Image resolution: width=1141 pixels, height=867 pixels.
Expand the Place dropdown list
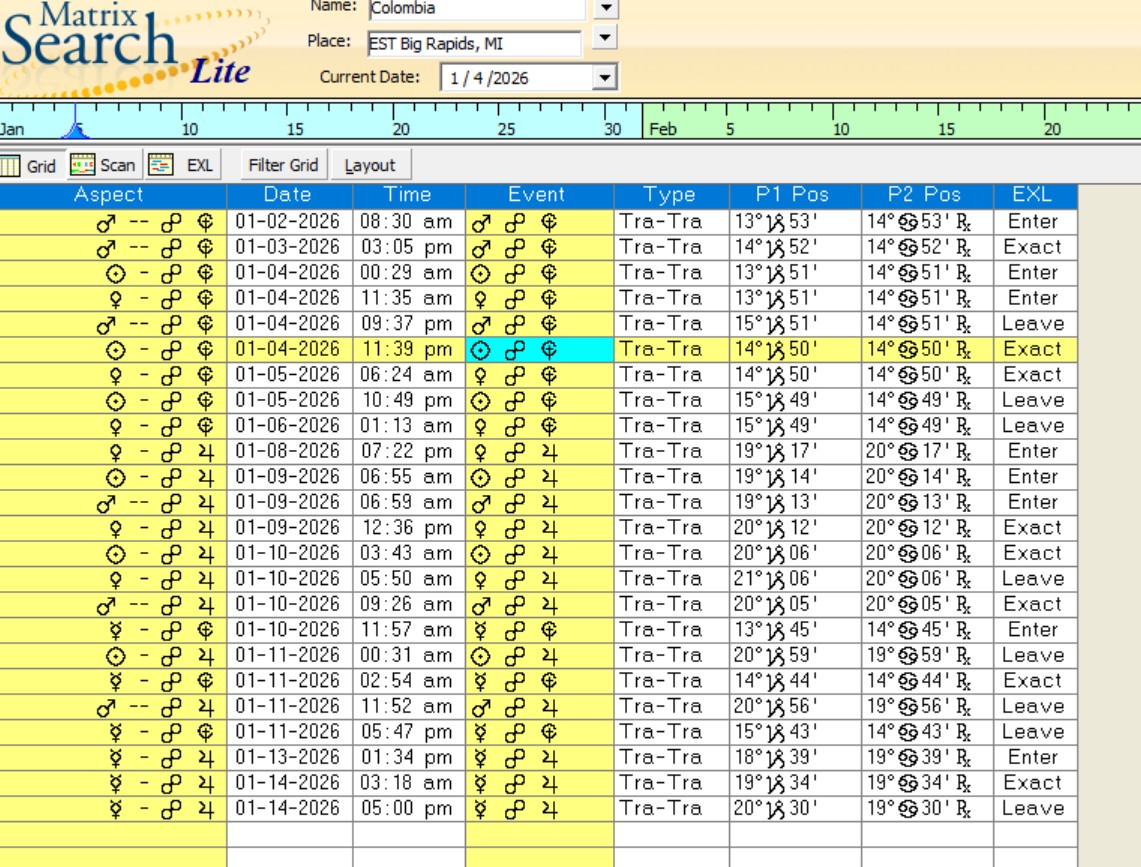(603, 39)
